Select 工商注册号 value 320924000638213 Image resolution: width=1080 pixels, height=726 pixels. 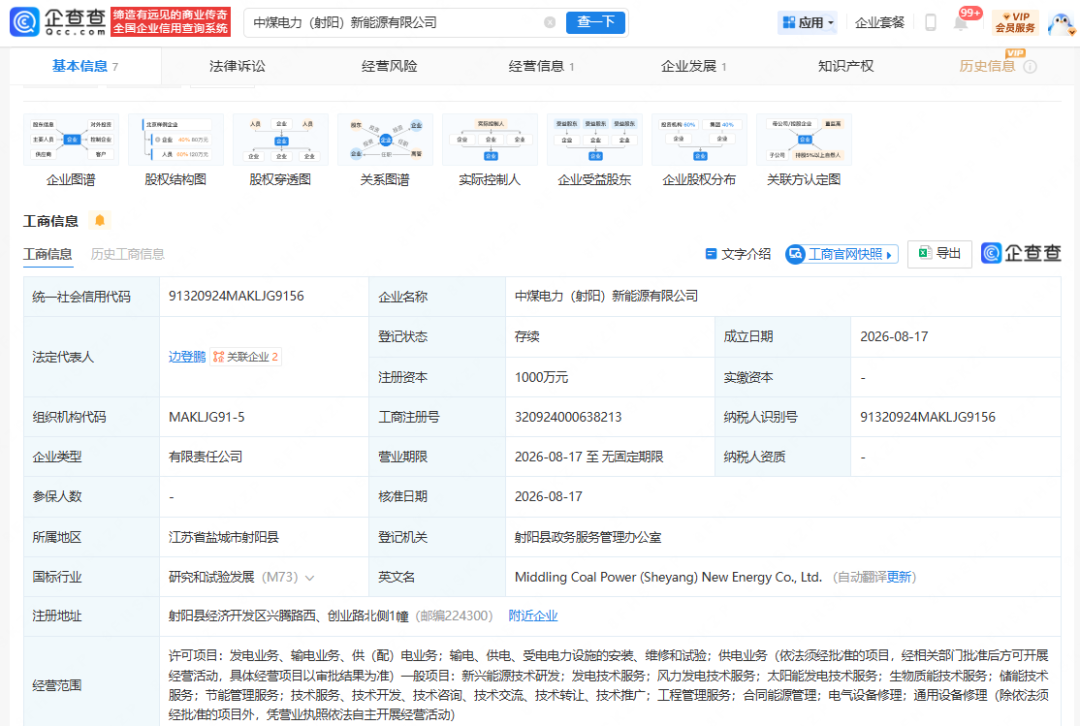(x=568, y=417)
